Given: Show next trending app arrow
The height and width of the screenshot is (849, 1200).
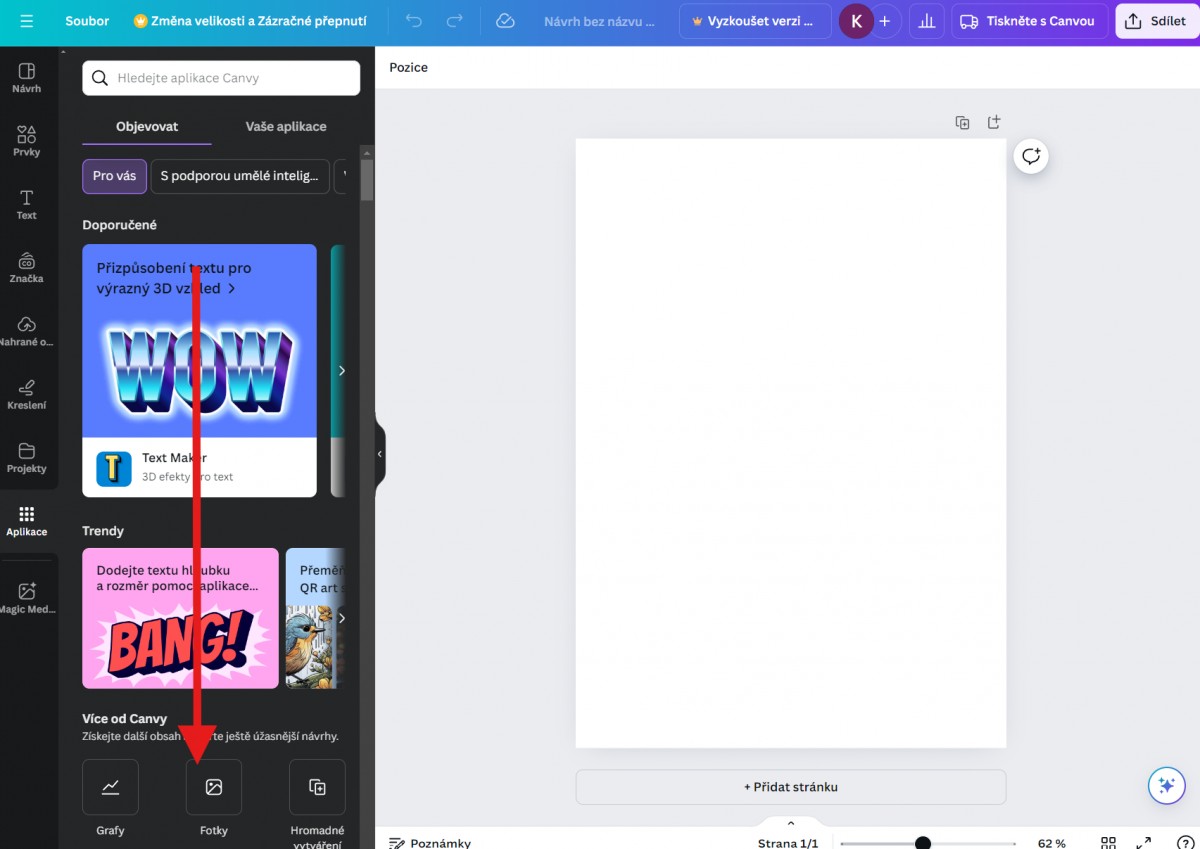Looking at the screenshot, I should (x=342, y=618).
